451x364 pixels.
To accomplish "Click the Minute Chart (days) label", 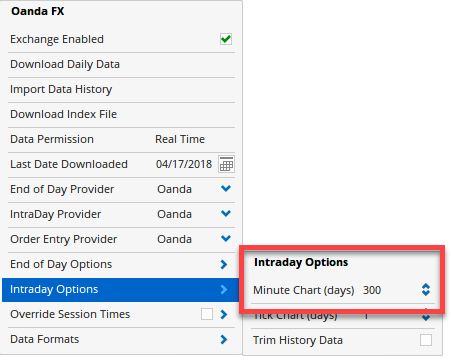I will point(303,290).
